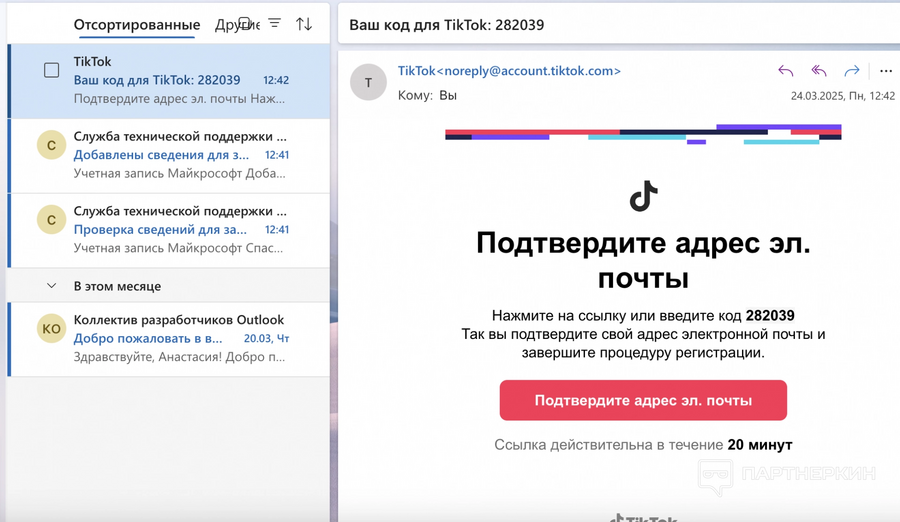
Task: Switch to the 'Отсортированные' tab
Action: [x=137, y=25]
